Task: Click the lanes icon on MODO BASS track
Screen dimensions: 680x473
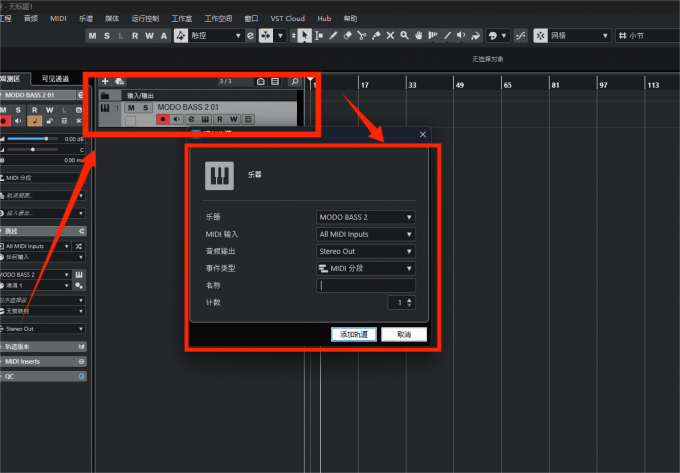Action: [x=248, y=119]
